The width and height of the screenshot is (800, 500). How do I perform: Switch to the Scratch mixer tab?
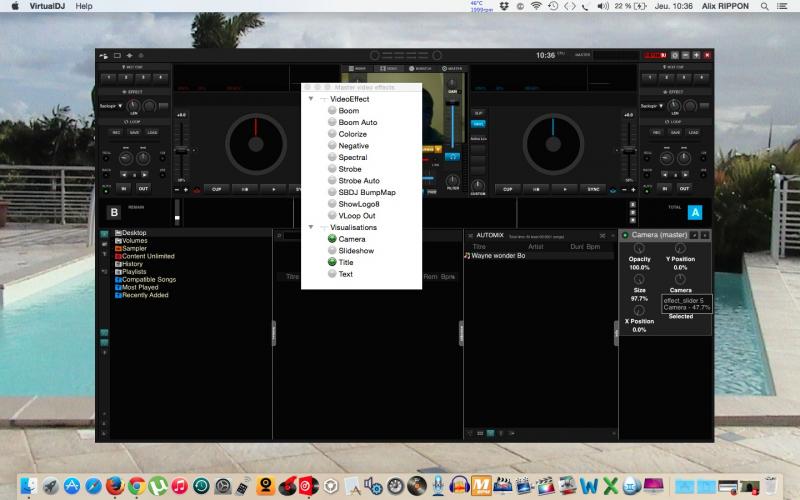[x=420, y=68]
